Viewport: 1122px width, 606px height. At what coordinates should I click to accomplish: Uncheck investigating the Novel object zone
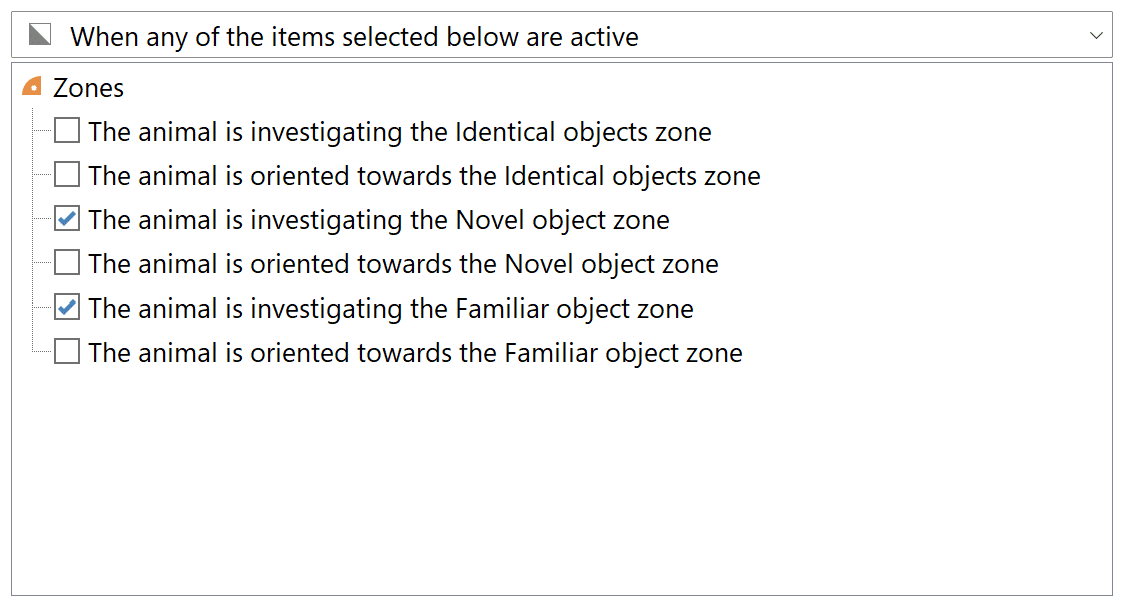tap(67, 219)
